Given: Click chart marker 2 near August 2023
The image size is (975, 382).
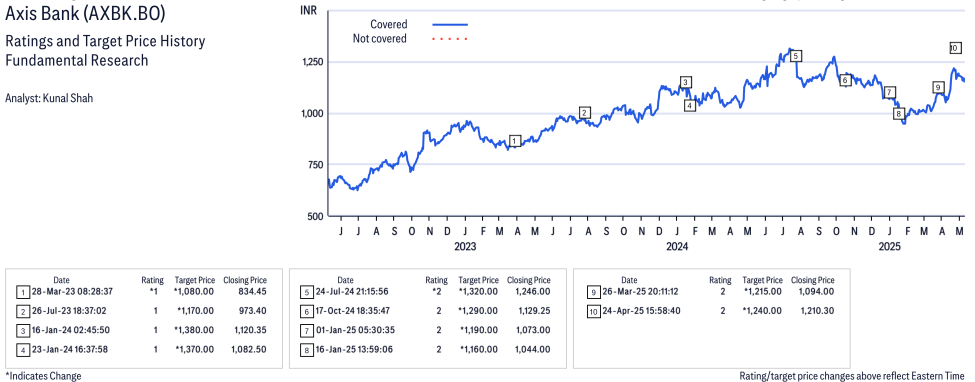Looking at the screenshot, I should click(584, 113).
